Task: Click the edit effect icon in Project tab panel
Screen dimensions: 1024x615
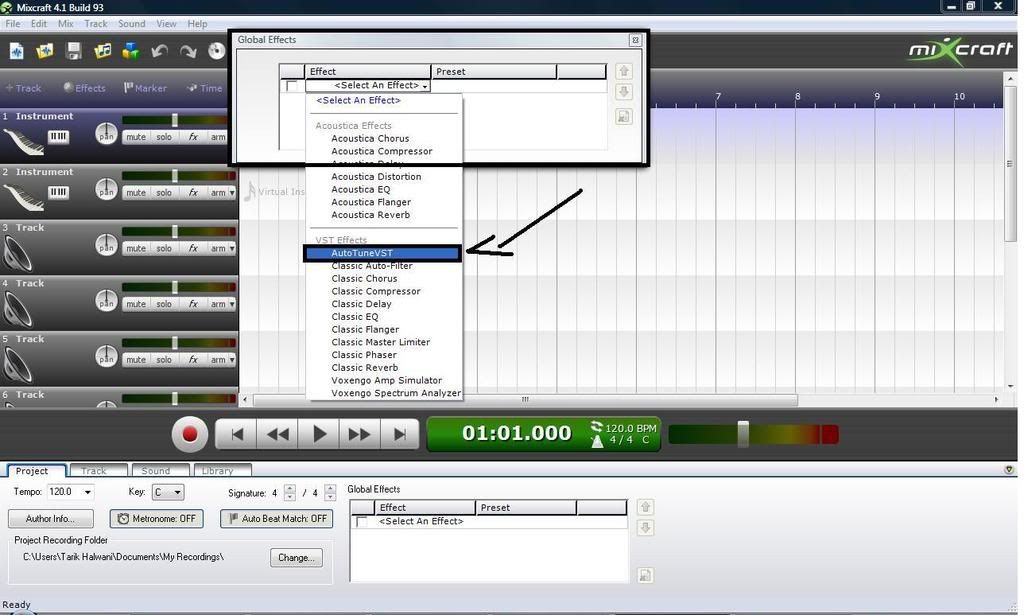Action: 645,575
